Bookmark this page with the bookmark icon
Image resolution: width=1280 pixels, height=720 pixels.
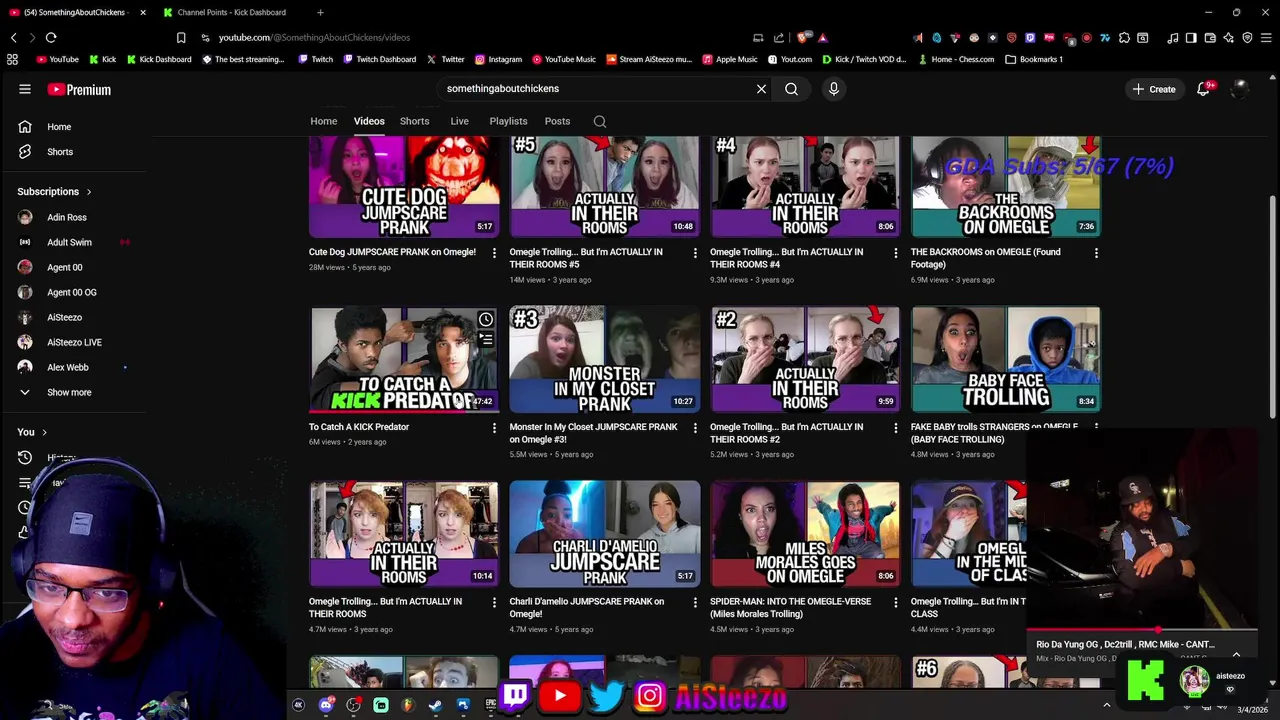pyautogui.click(x=181, y=37)
